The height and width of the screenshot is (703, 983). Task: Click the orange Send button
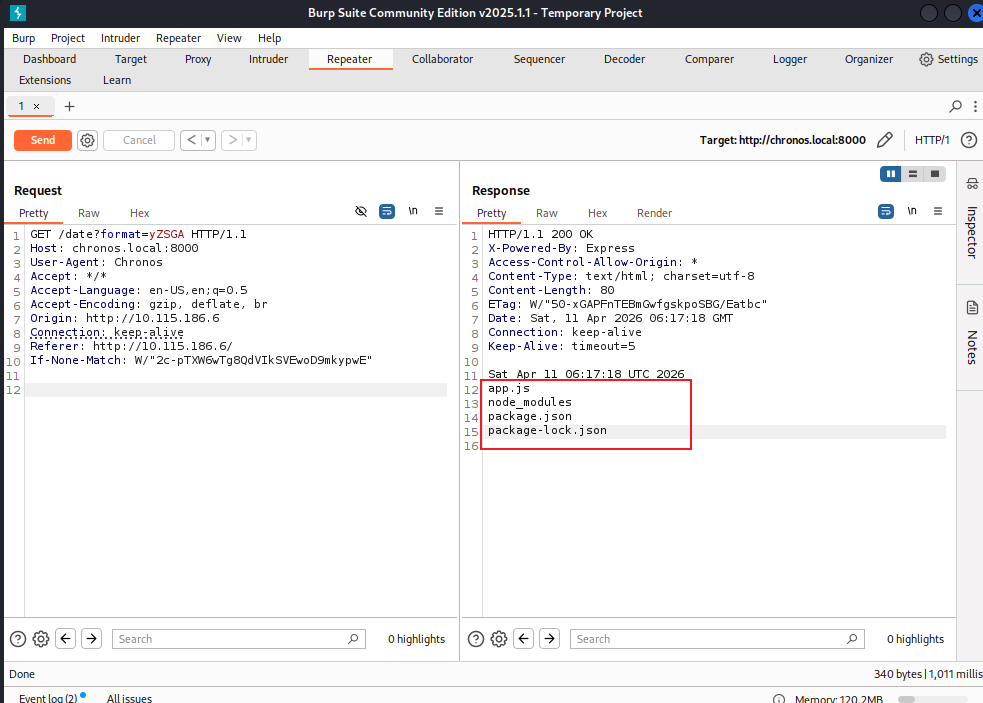[x=43, y=140]
